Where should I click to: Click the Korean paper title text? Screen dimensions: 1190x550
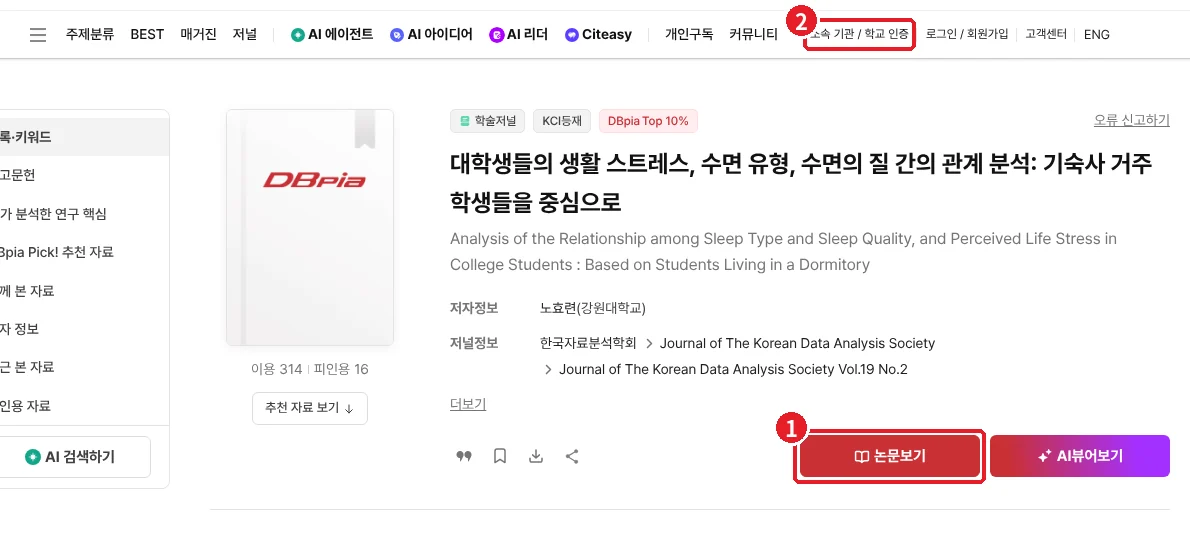pyautogui.click(x=801, y=182)
